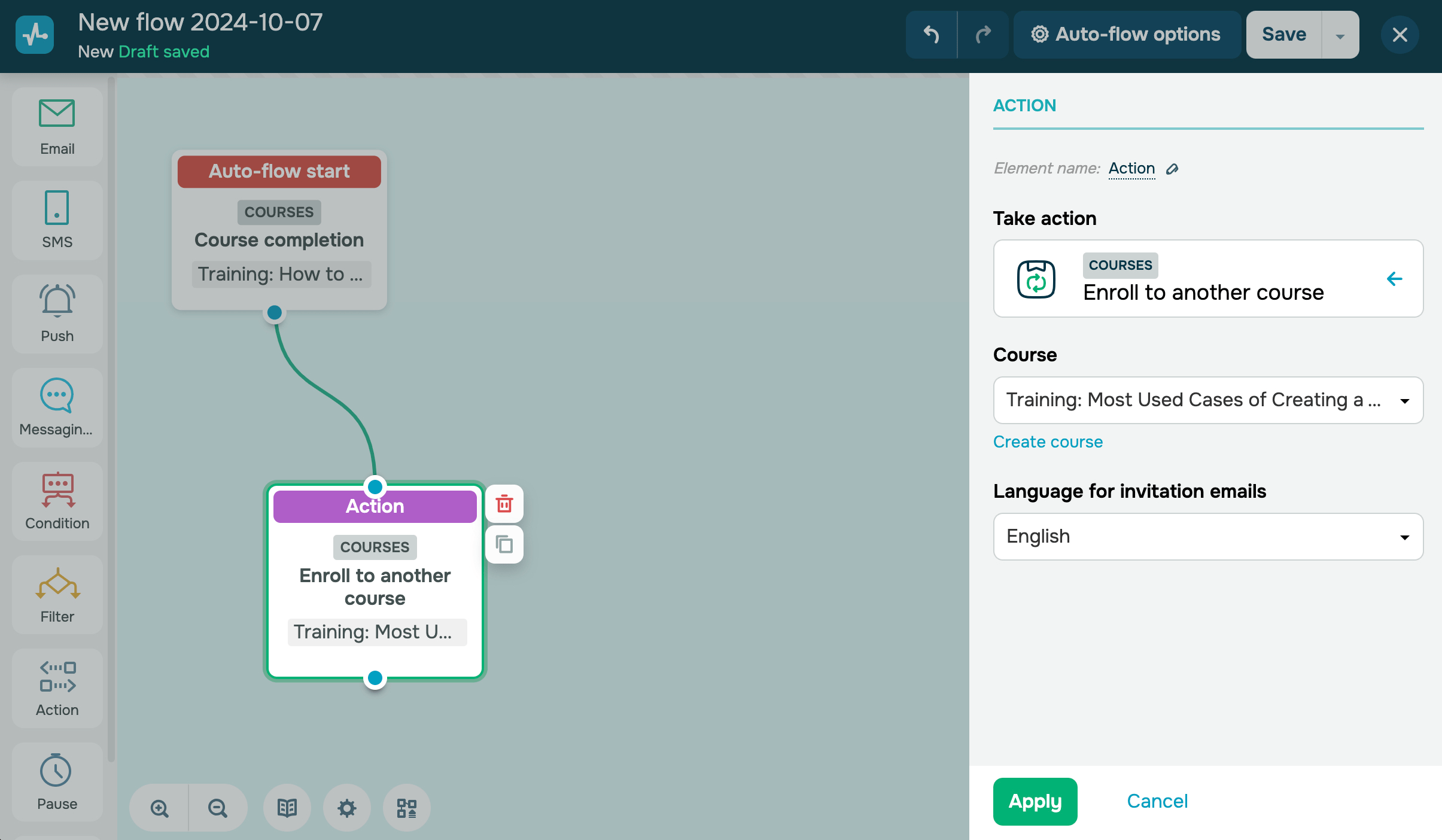Image resolution: width=1442 pixels, height=840 pixels.
Task: Switch to the ACTION tab
Action: coord(1024,106)
